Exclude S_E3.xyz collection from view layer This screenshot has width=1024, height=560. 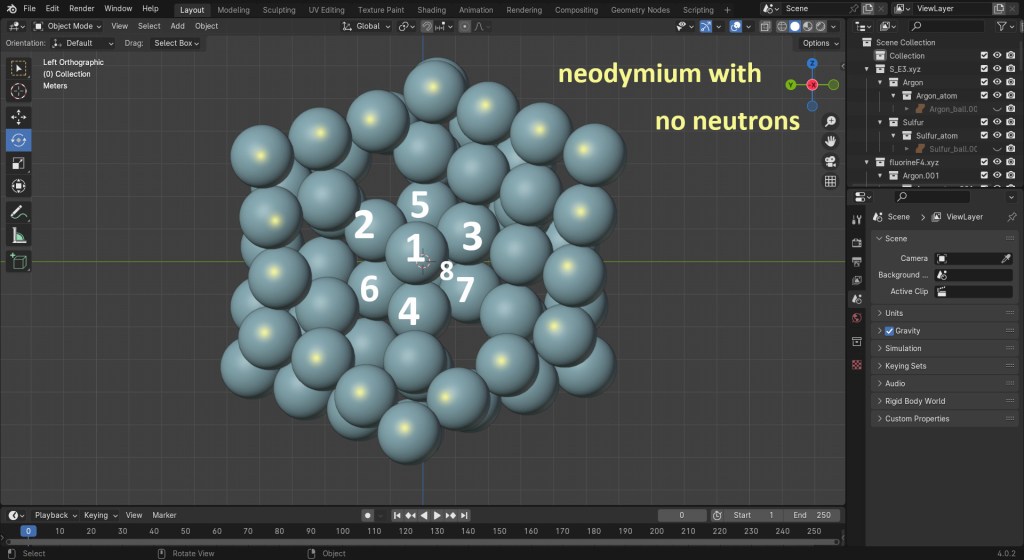pos(984,69)
